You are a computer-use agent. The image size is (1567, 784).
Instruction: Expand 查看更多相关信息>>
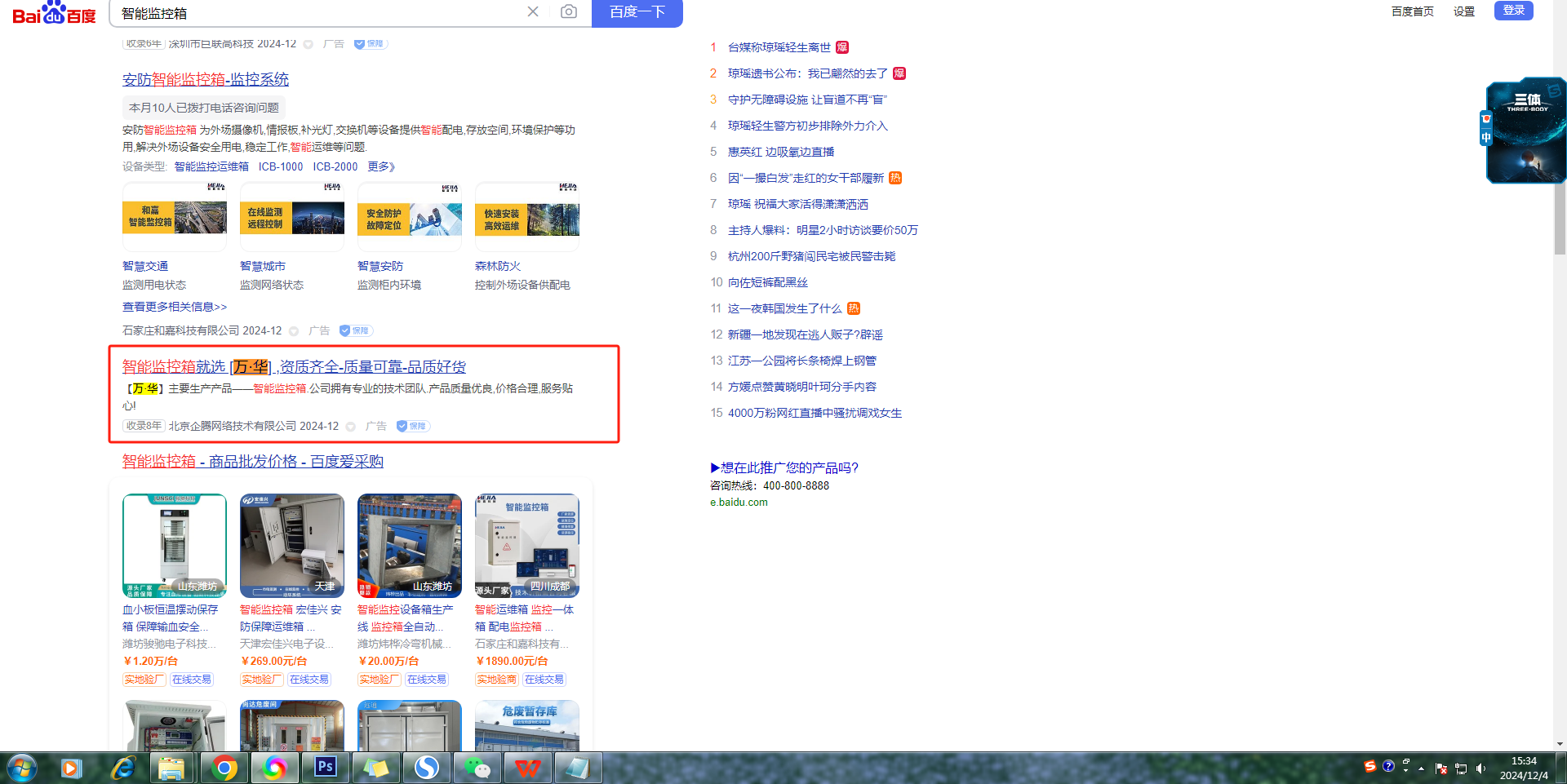[175, 307]
